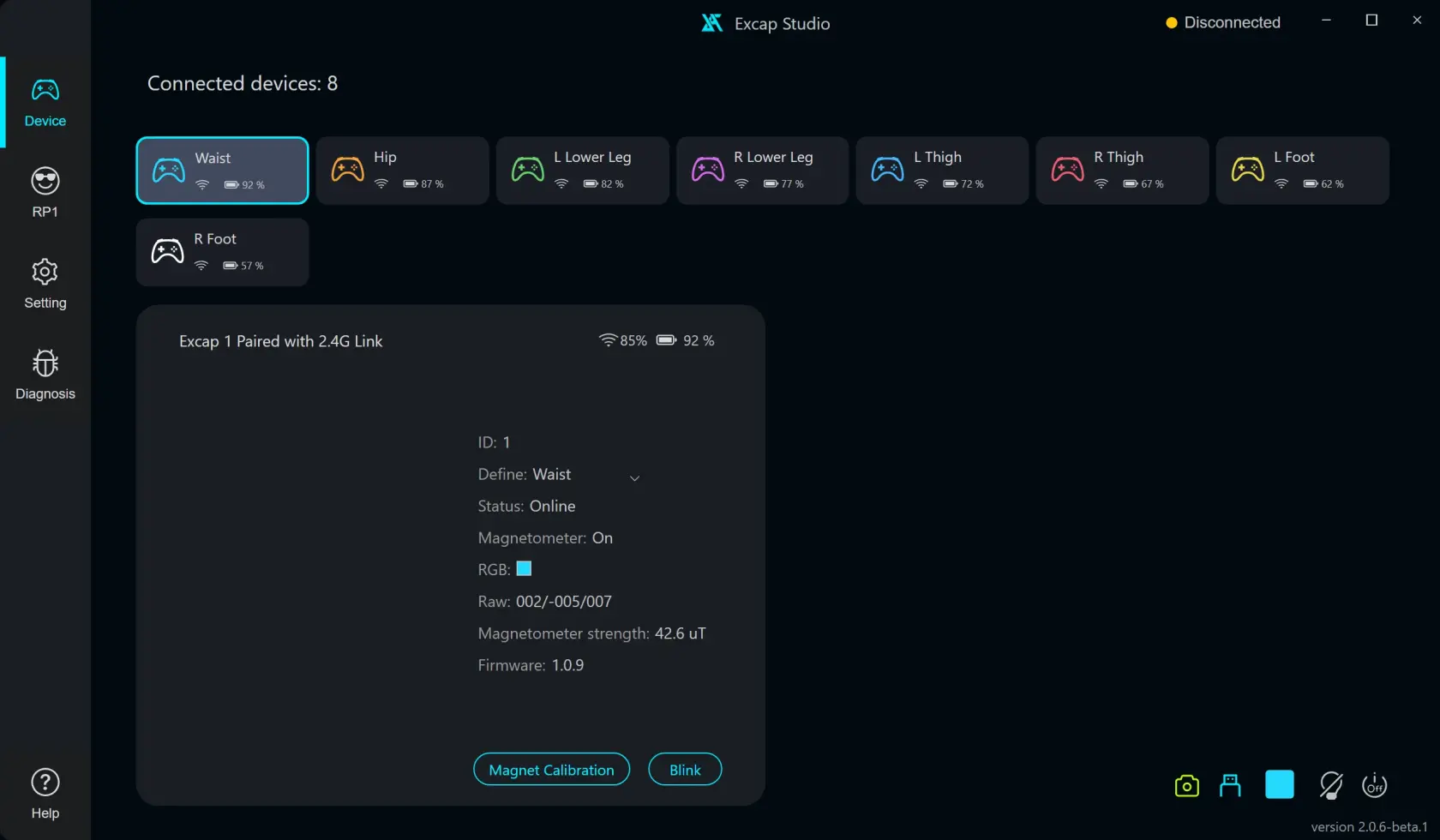Viewport: 1440px width, 840px height.
Task: Click the Magnetometer On value
Action: (603, 538)
